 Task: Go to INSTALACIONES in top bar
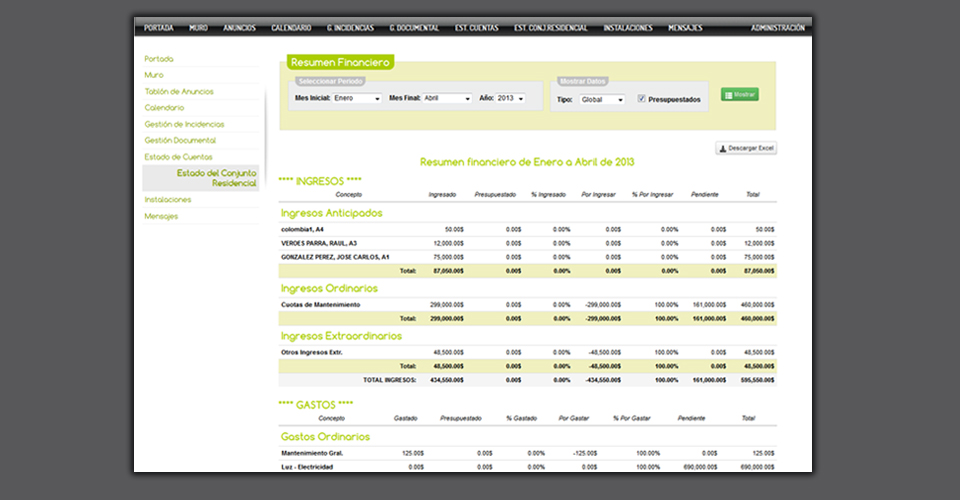coord(628,28)
